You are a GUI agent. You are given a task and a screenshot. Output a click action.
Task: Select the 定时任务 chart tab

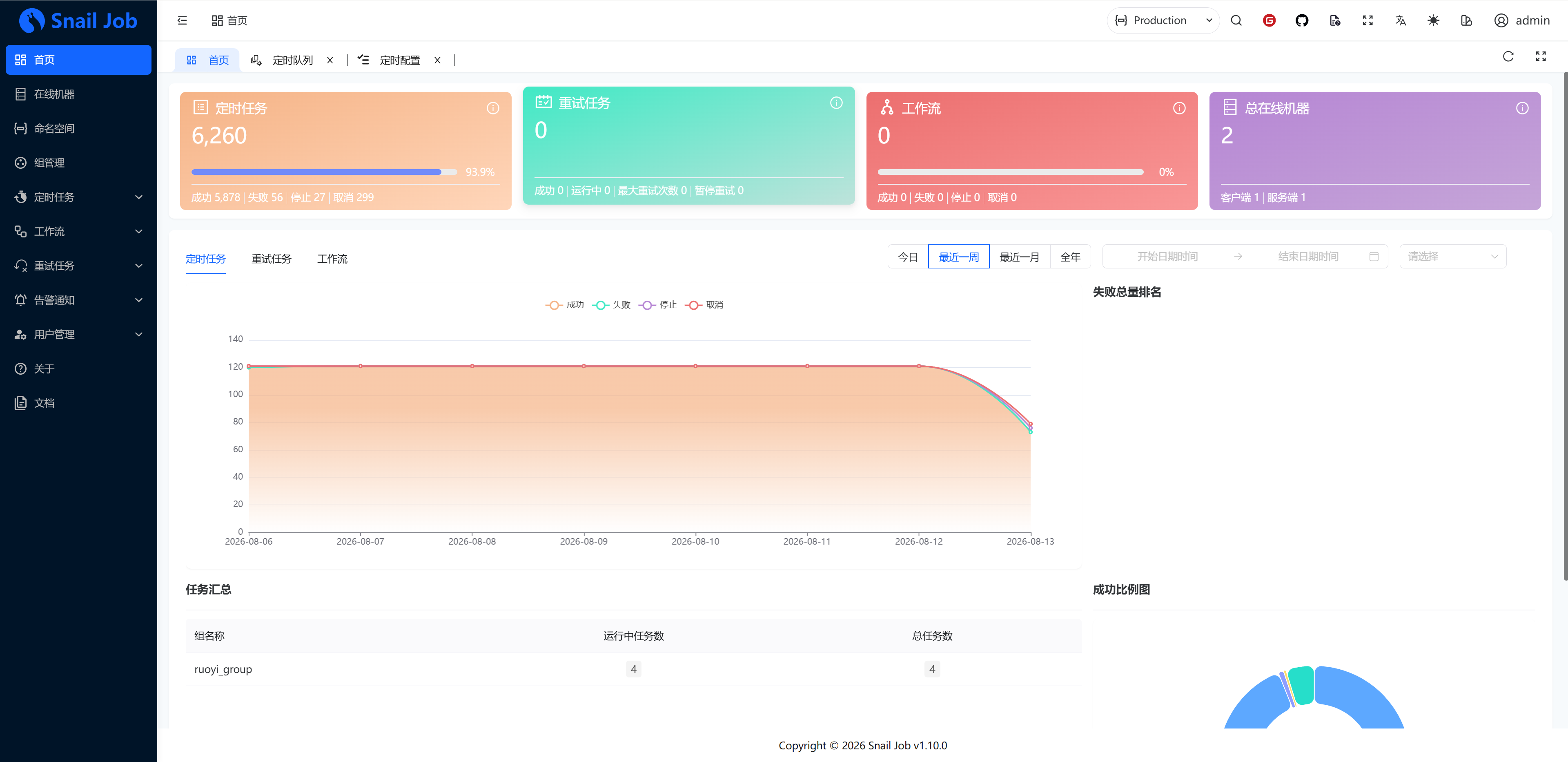coord(206,259)
